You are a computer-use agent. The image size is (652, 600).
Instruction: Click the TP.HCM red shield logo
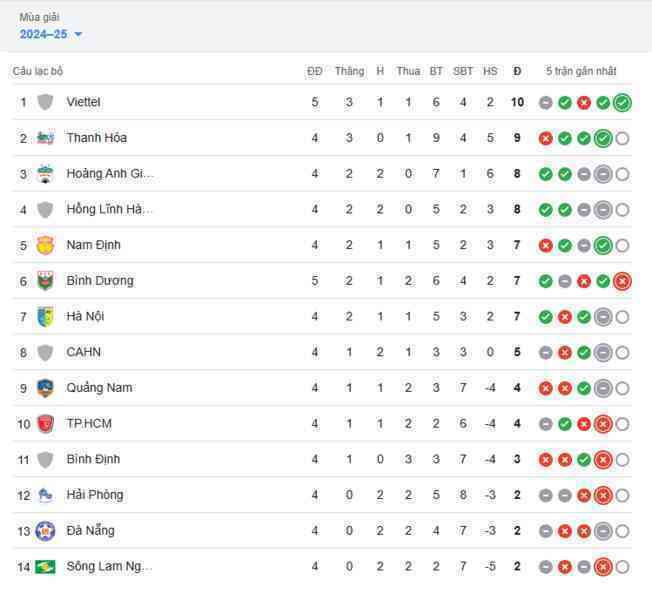[45, 424]
